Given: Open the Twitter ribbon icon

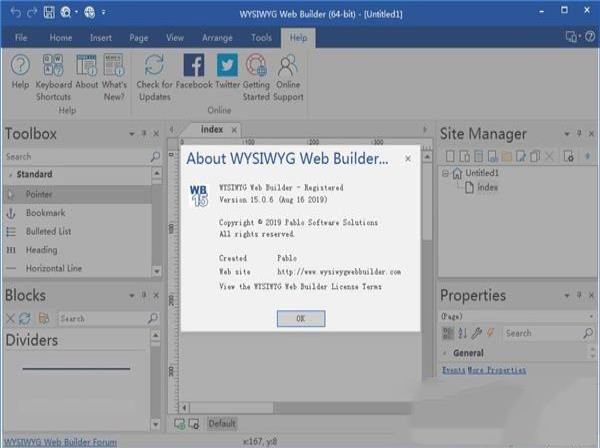Looking at the screenshot, I should 227,71.
